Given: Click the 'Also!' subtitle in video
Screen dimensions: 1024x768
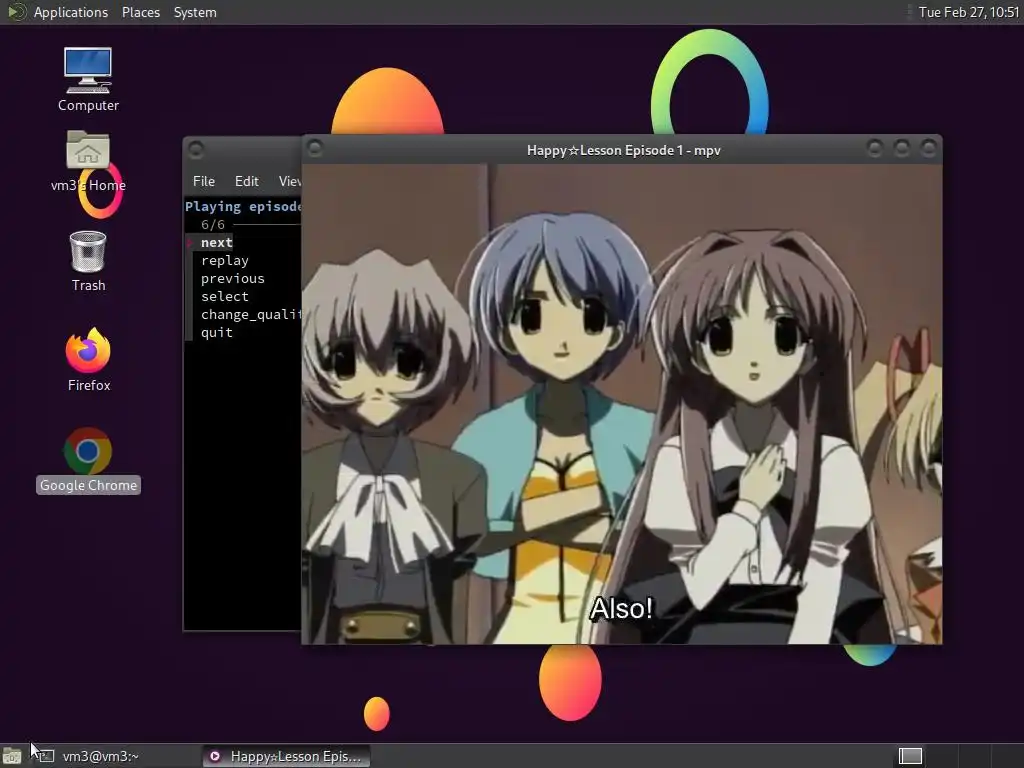Looking at the screenshot, I should coord(621,609).
